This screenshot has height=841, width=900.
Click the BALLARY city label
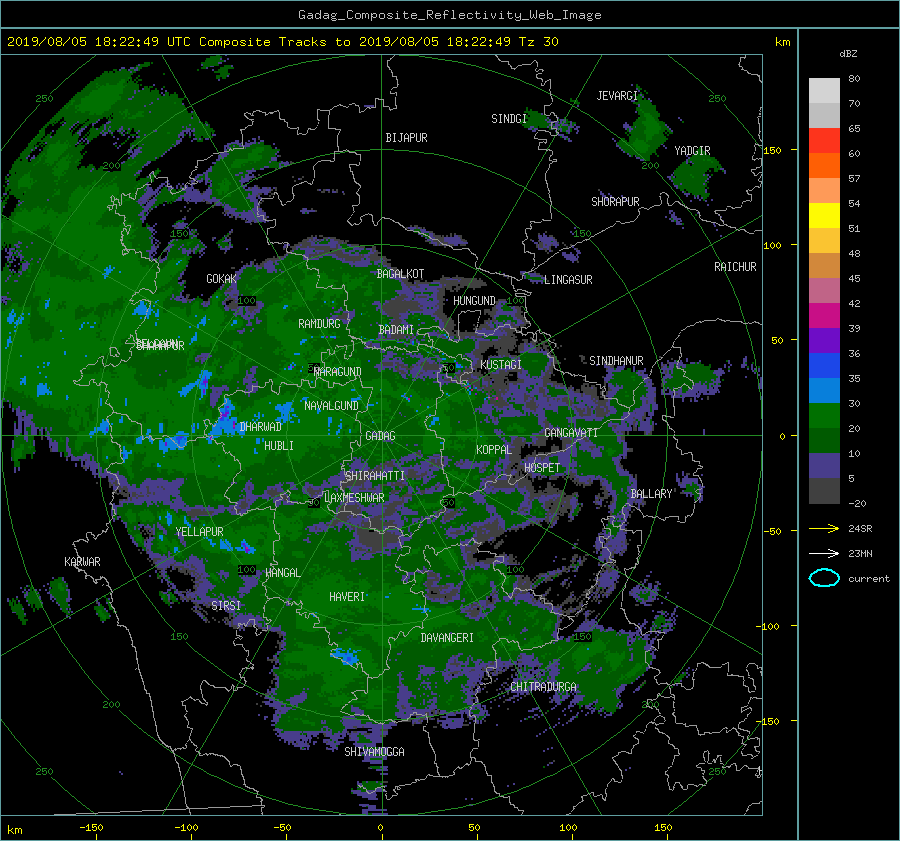[651, 494]
